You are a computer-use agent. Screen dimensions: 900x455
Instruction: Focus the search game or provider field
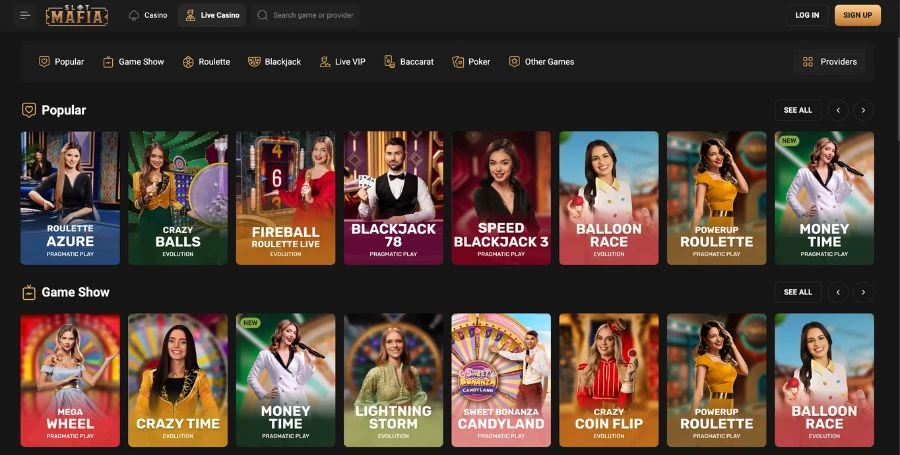[305, 15]
